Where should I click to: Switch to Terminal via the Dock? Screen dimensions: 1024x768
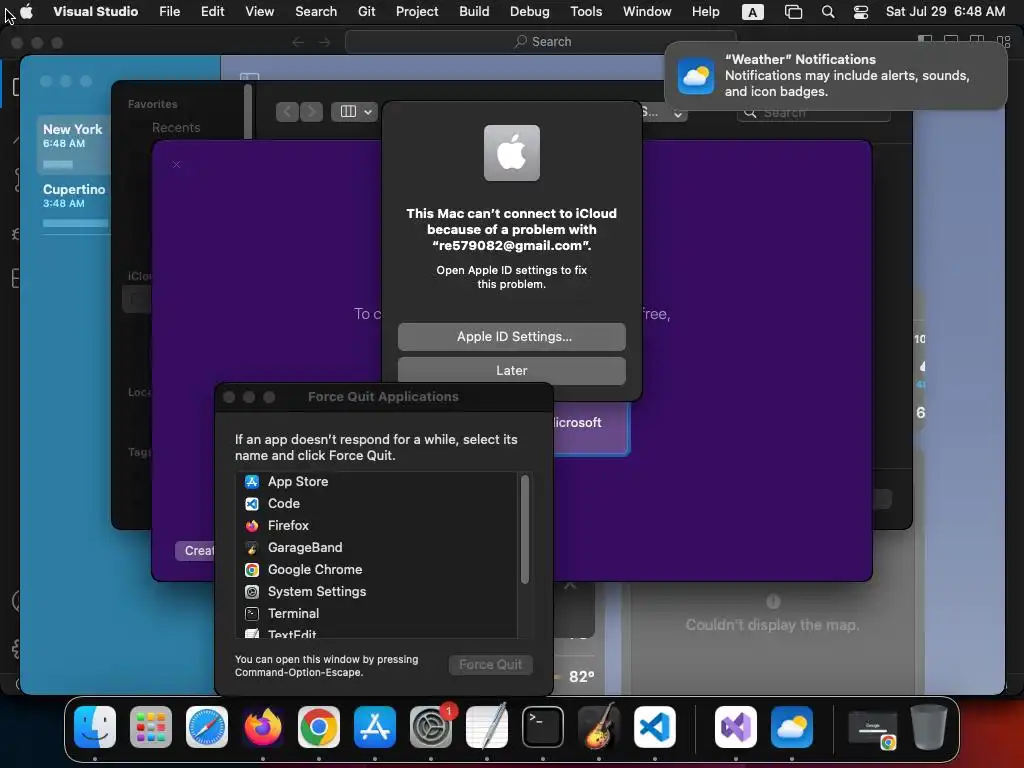[x=543, y=727]
